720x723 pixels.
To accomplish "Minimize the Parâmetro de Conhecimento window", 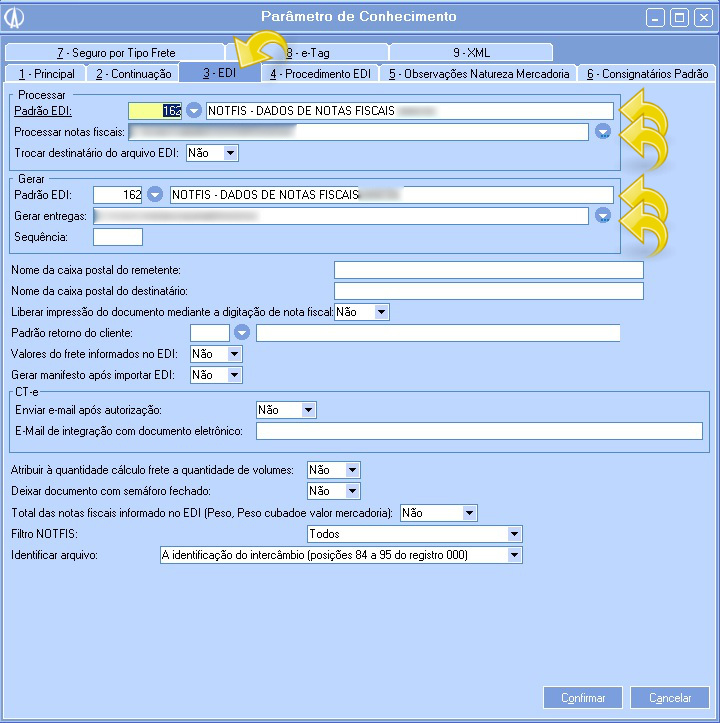I will (x=655, y=18).
